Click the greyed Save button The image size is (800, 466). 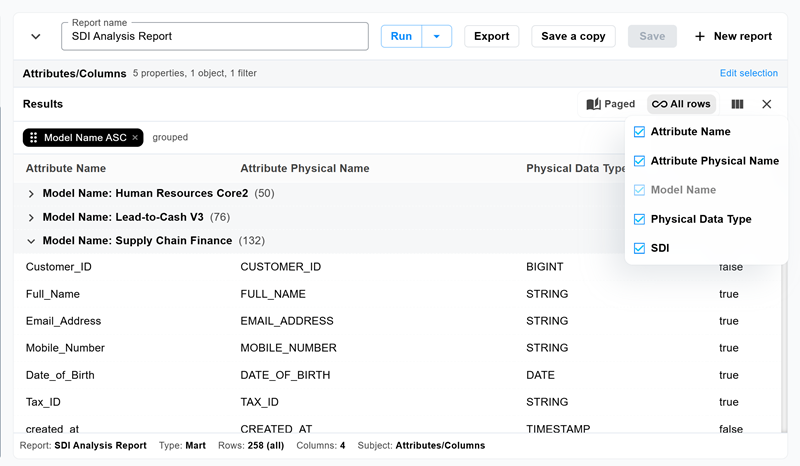(x=652, y=36)
